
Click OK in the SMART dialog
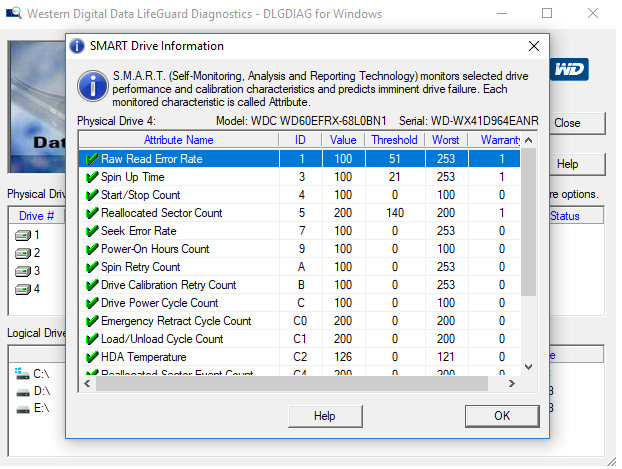pyautogui.click(x=502, y=416)
